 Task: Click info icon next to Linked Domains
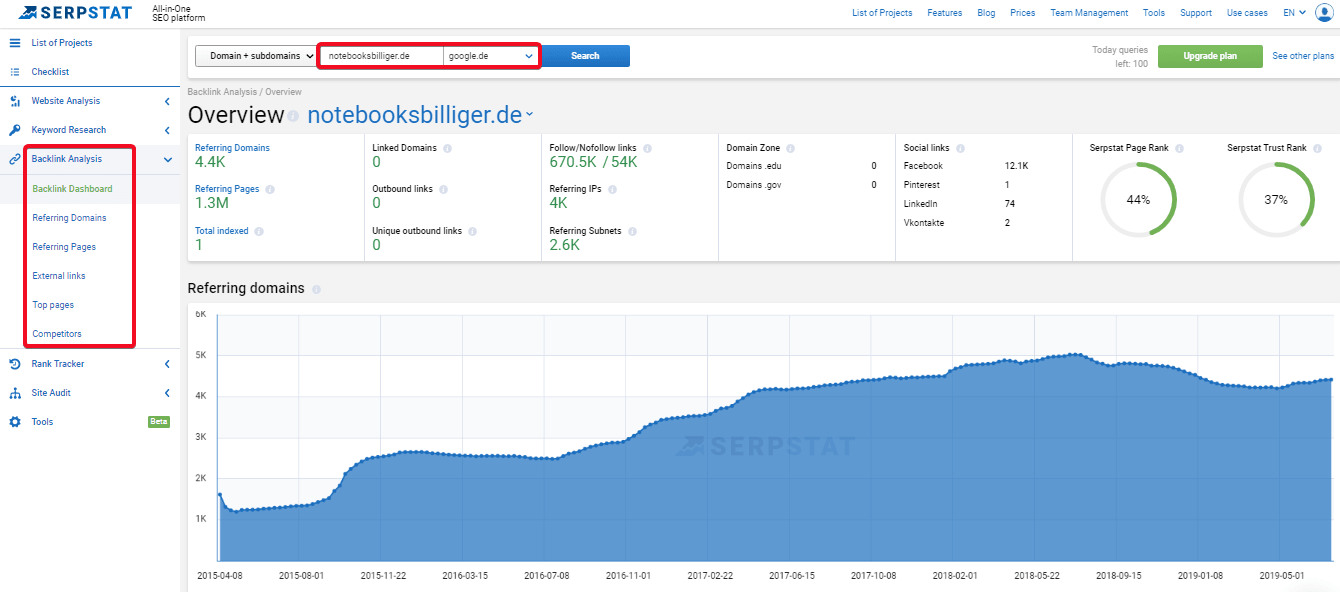(447, 148)
